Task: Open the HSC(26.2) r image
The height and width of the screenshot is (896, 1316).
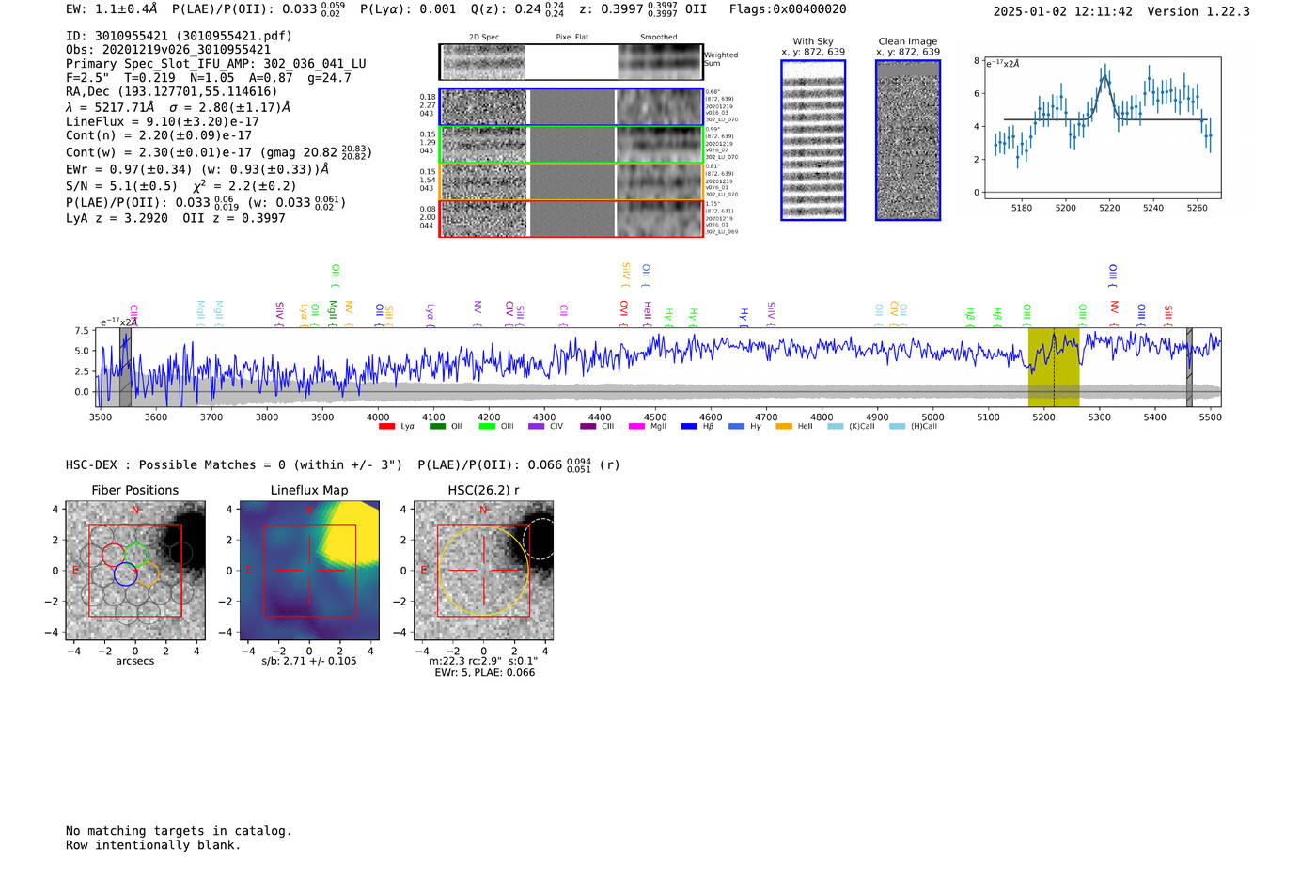Action: click(x=483, y=571)
